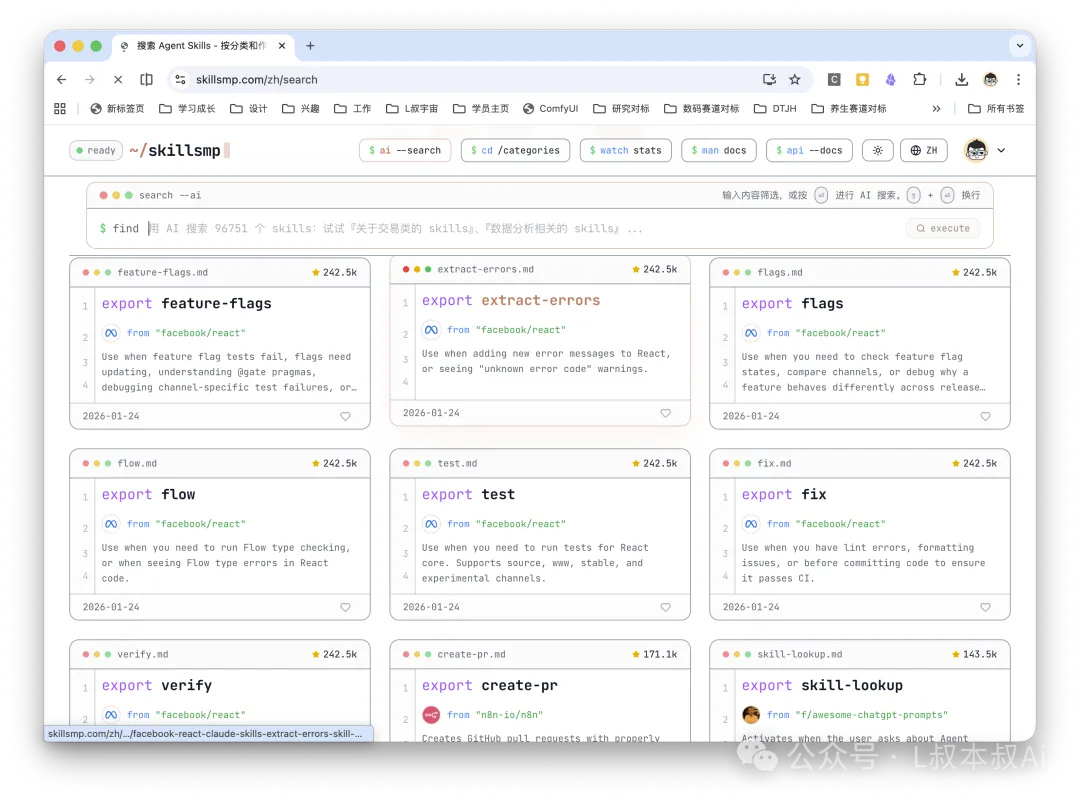Open the 新标签页 bookmark

coord(117,109)
